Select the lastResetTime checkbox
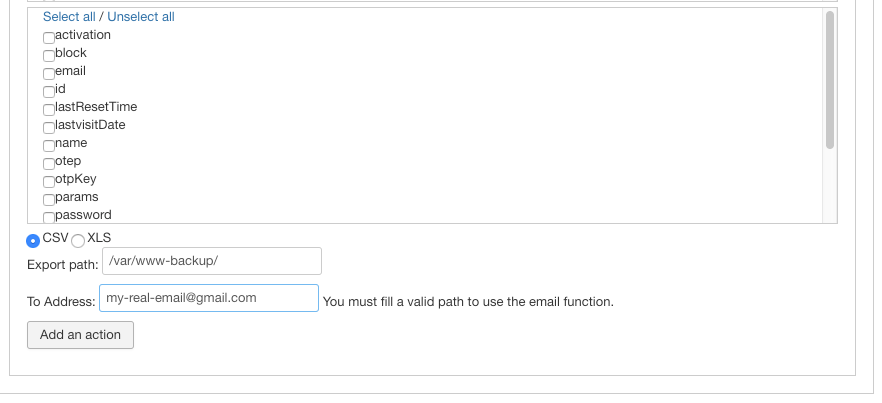The image size is (882, 403). tap(49, 109)
